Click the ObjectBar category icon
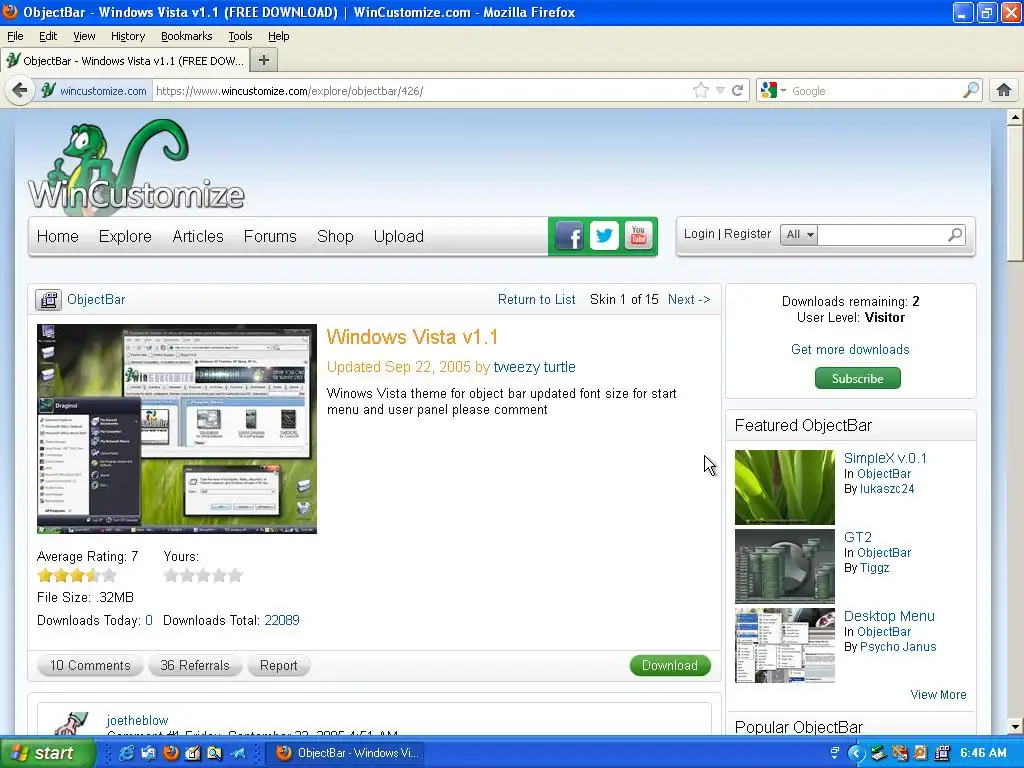This screenshot has height=768, width=1024. (48, 300)
